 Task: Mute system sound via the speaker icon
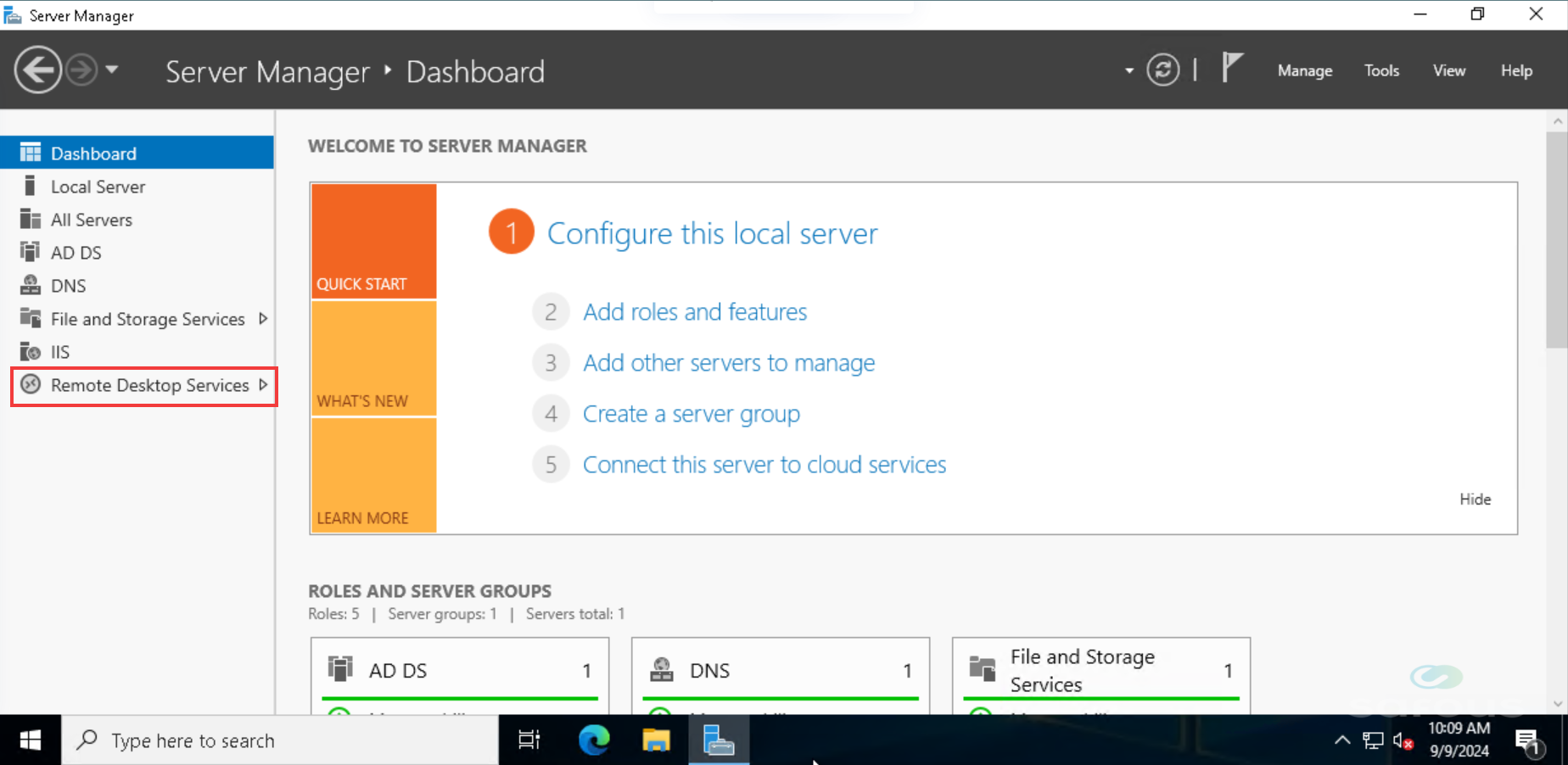click(1402, 740)
